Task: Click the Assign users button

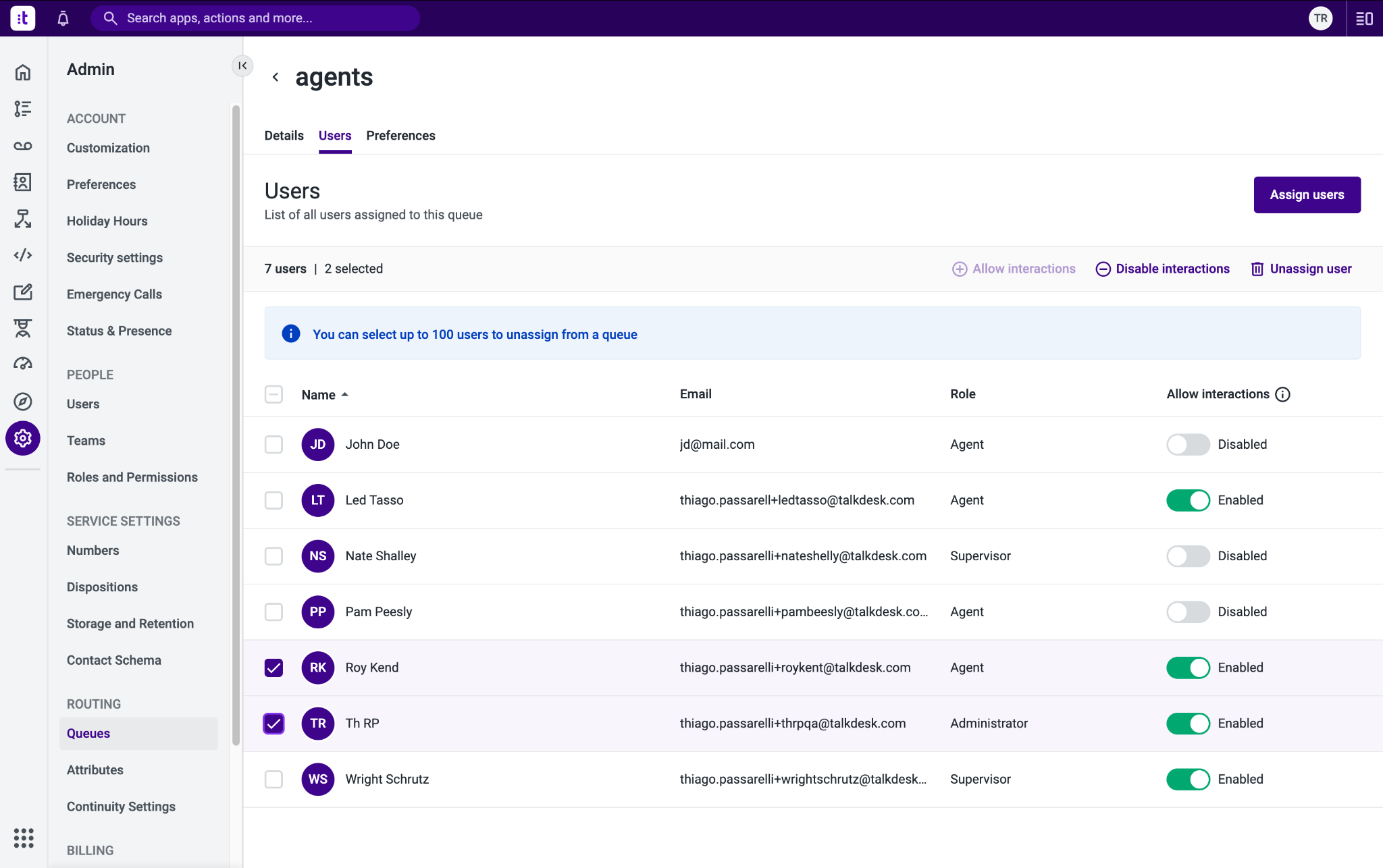Action: 1307,195
